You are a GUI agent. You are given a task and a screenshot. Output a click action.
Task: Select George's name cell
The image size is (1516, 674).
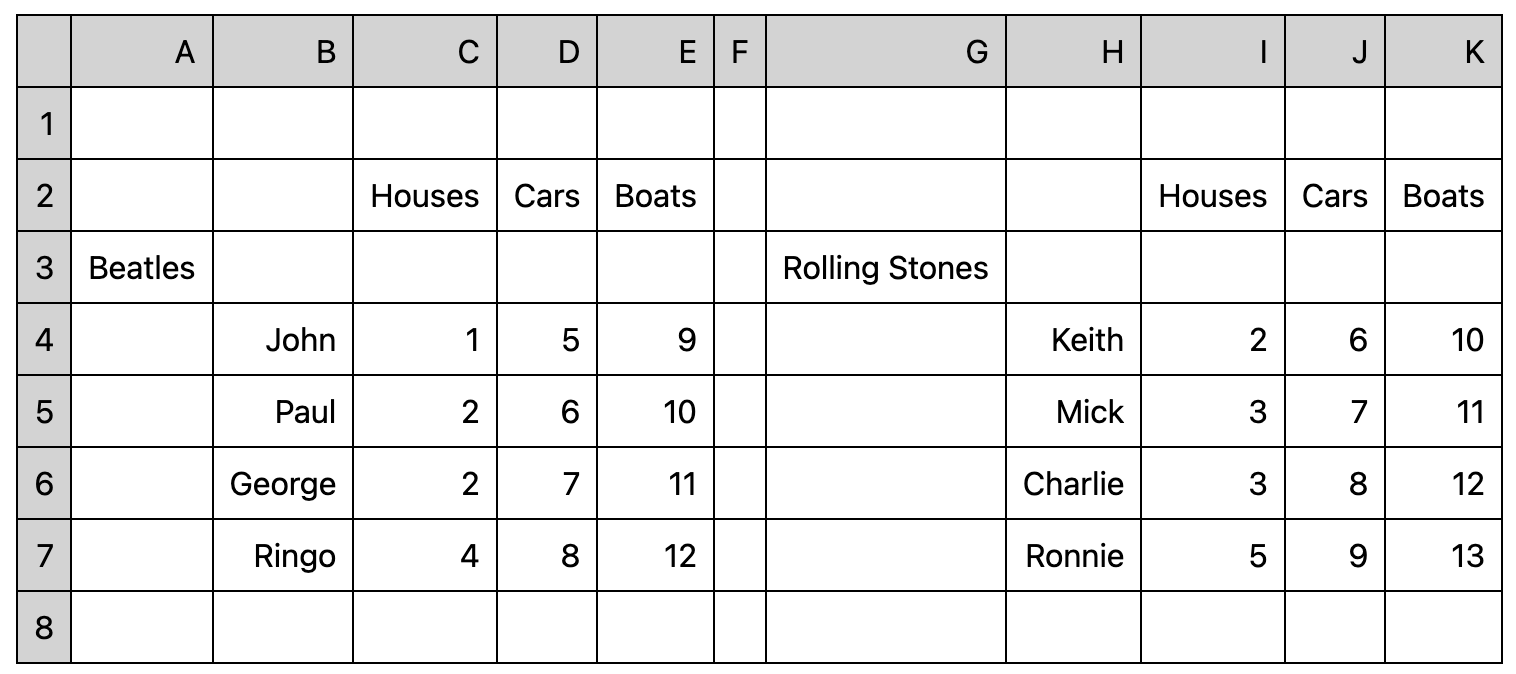point(283,483)
